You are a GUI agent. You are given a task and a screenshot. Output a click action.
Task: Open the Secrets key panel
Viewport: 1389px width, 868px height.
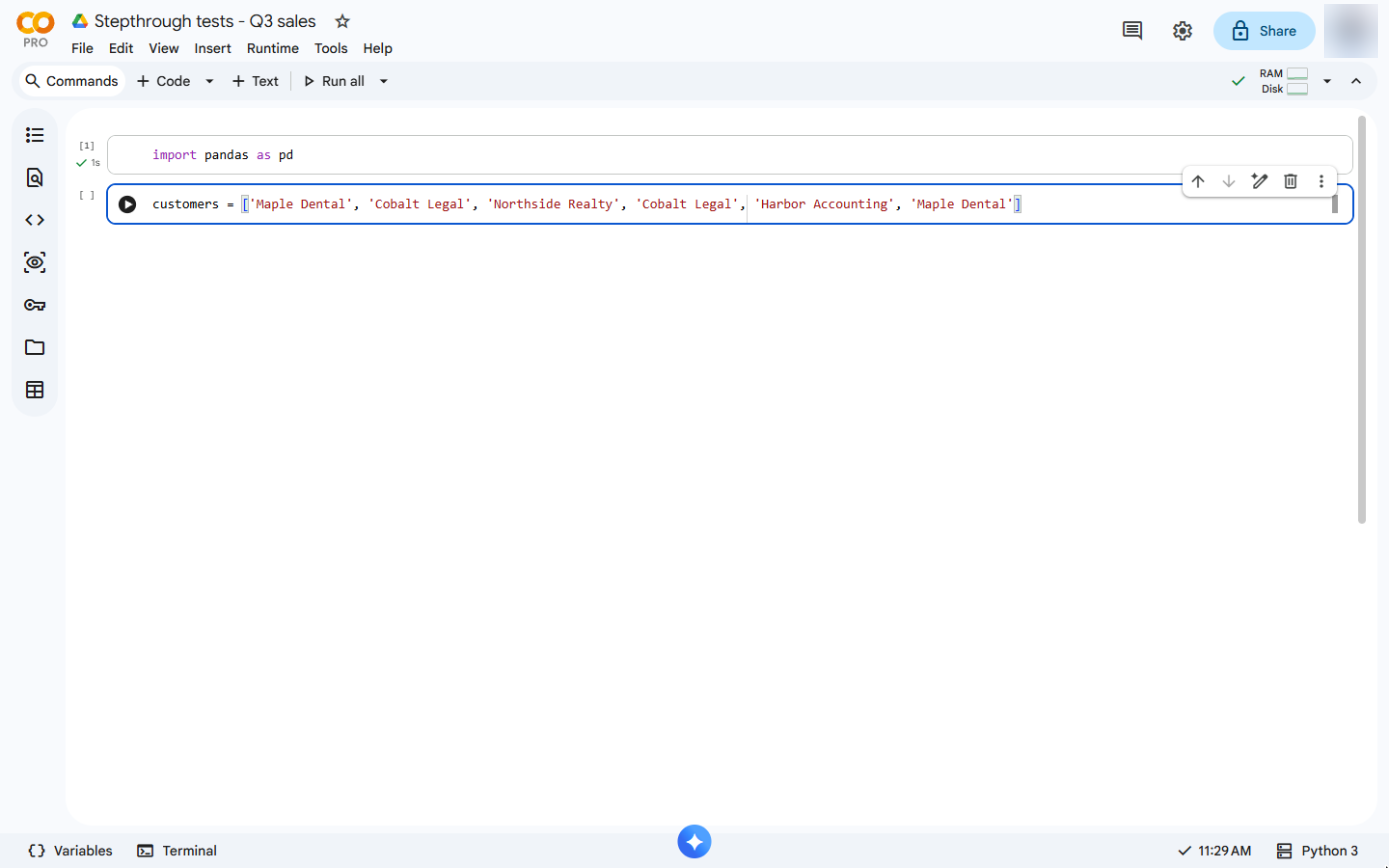pos(35,305)
